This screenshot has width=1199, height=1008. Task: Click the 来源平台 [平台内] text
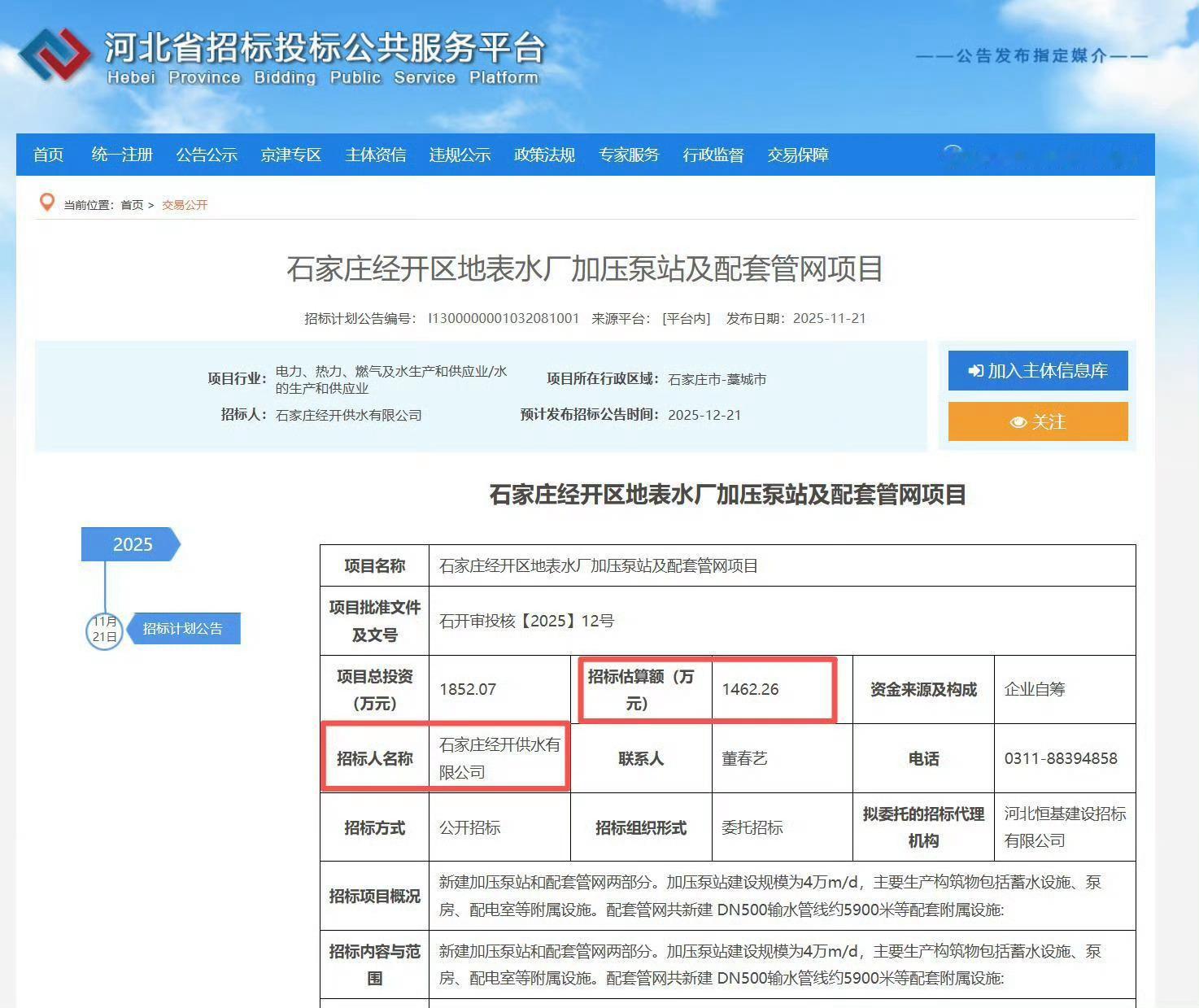point(651,318)
